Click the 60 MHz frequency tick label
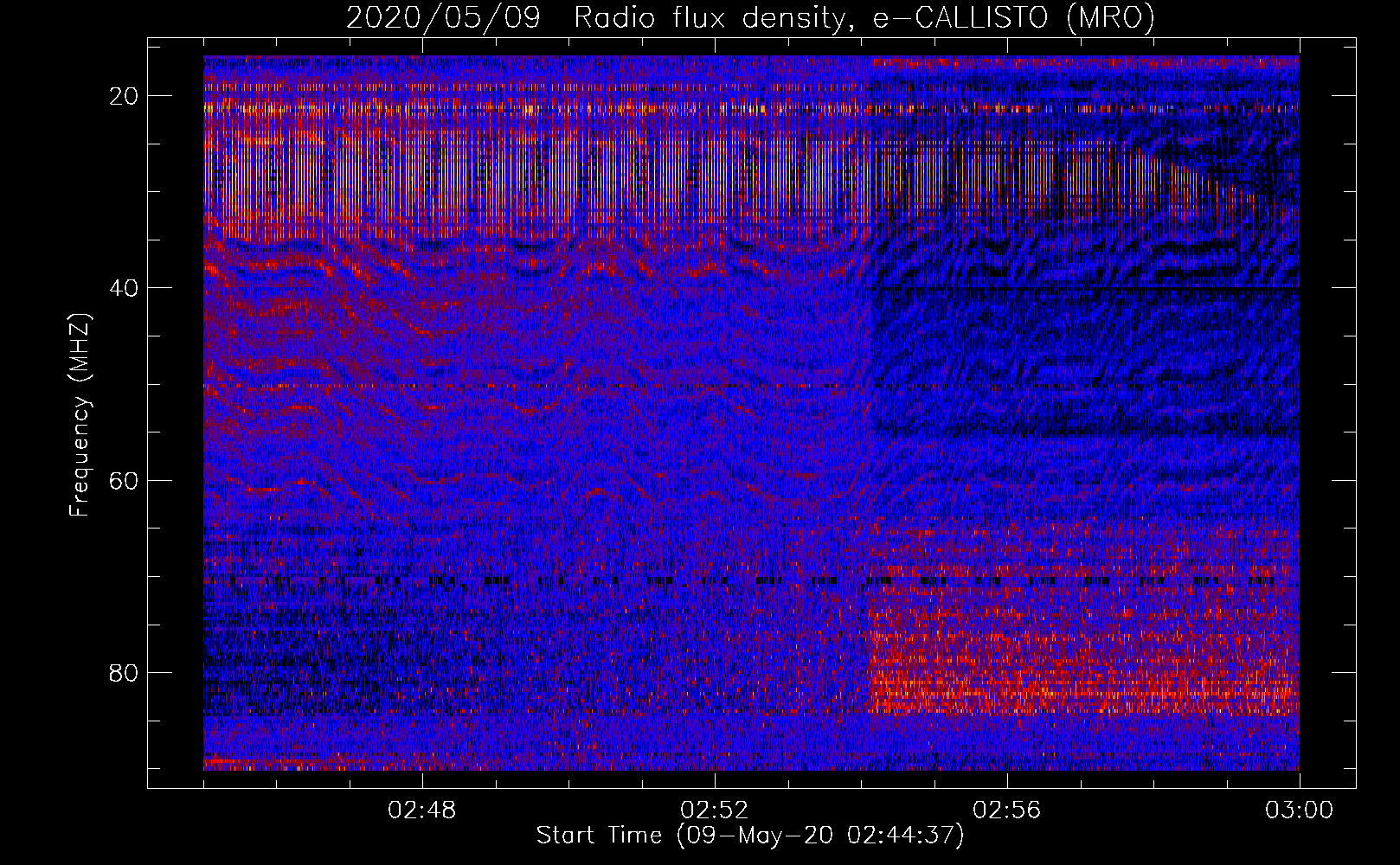Image resolution: width=1400 pixels, height=865 pixels. click(125, 480)
